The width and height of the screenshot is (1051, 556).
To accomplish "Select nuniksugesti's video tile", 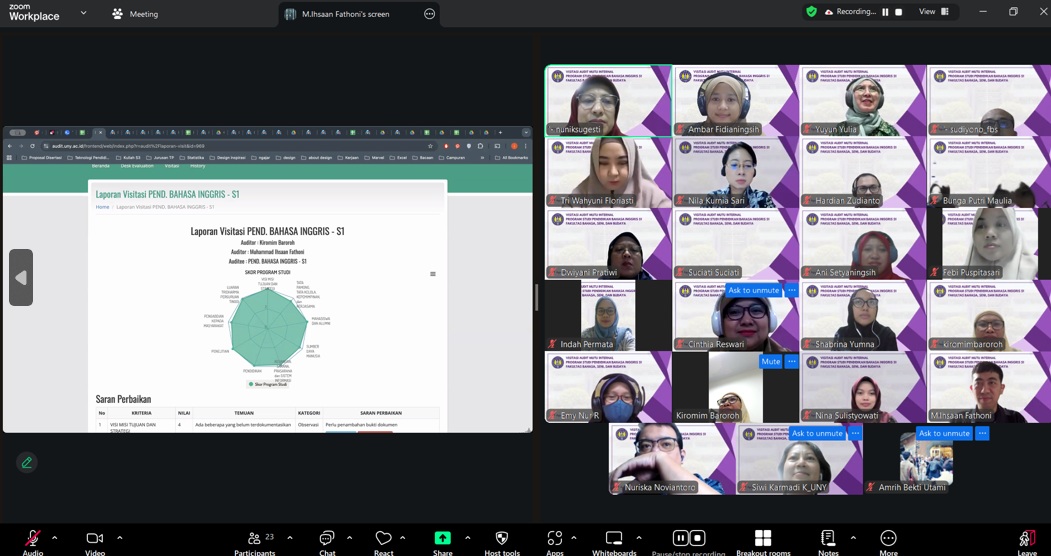I will pos(609,100).
